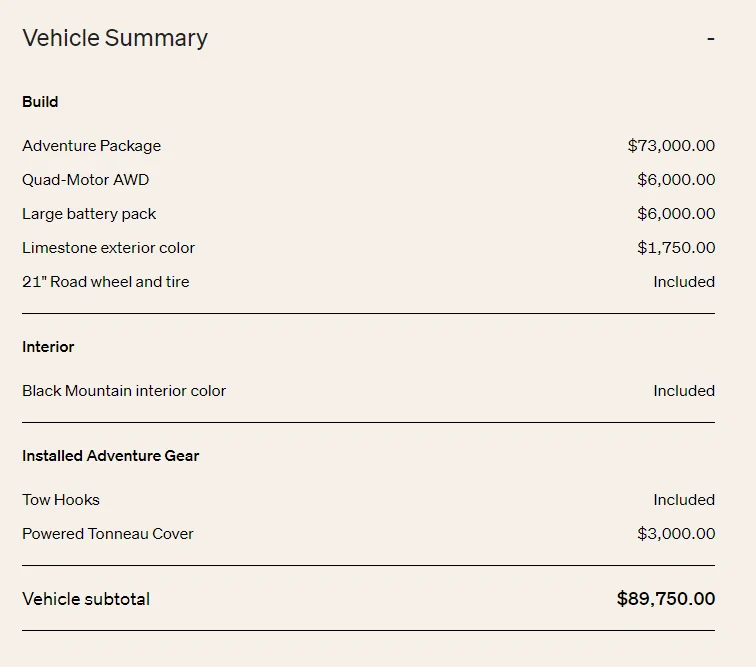Screen dimensions: 756x667
Task: Select the Tow Hooks item
Action: (61, 500)
